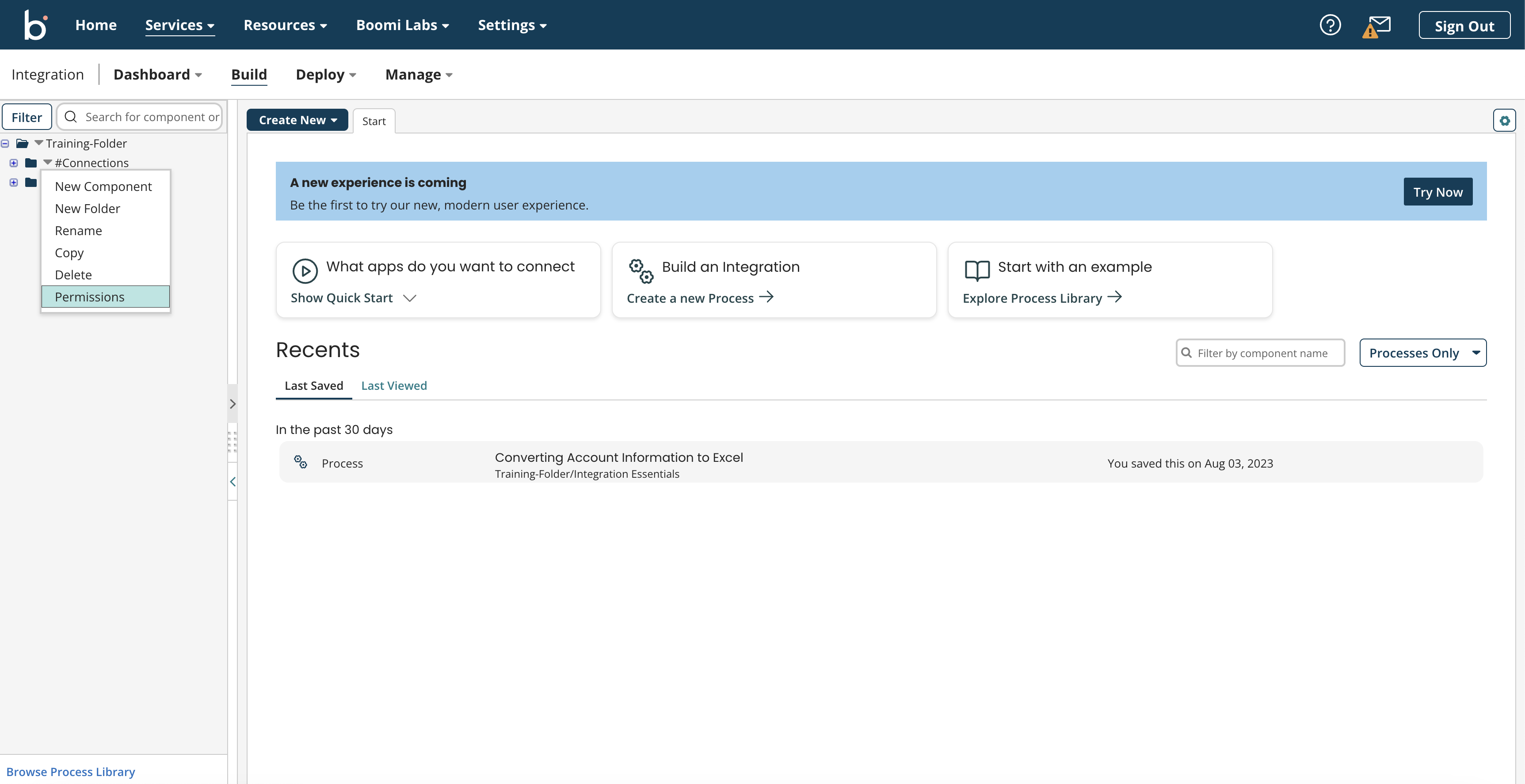Click the Try Now button
The image size is (1525, 784).
click(1438, 191)
